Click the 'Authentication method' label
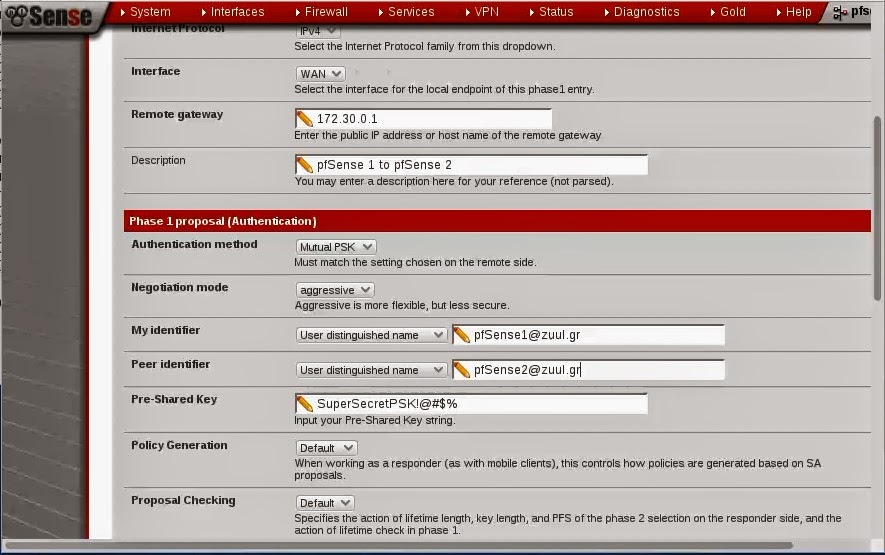This screenshot has width=885, height=555. [194, 244]
